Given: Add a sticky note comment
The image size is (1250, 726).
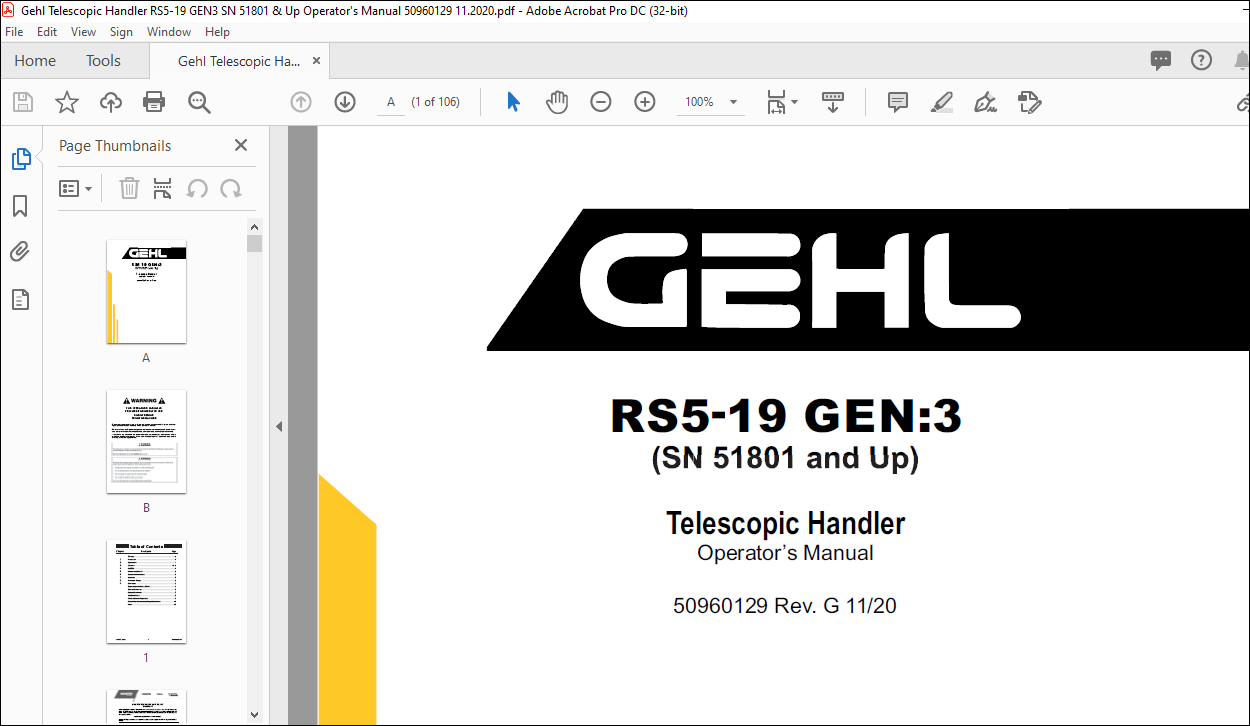Looking at the screenshot, I should coord(898,102).
